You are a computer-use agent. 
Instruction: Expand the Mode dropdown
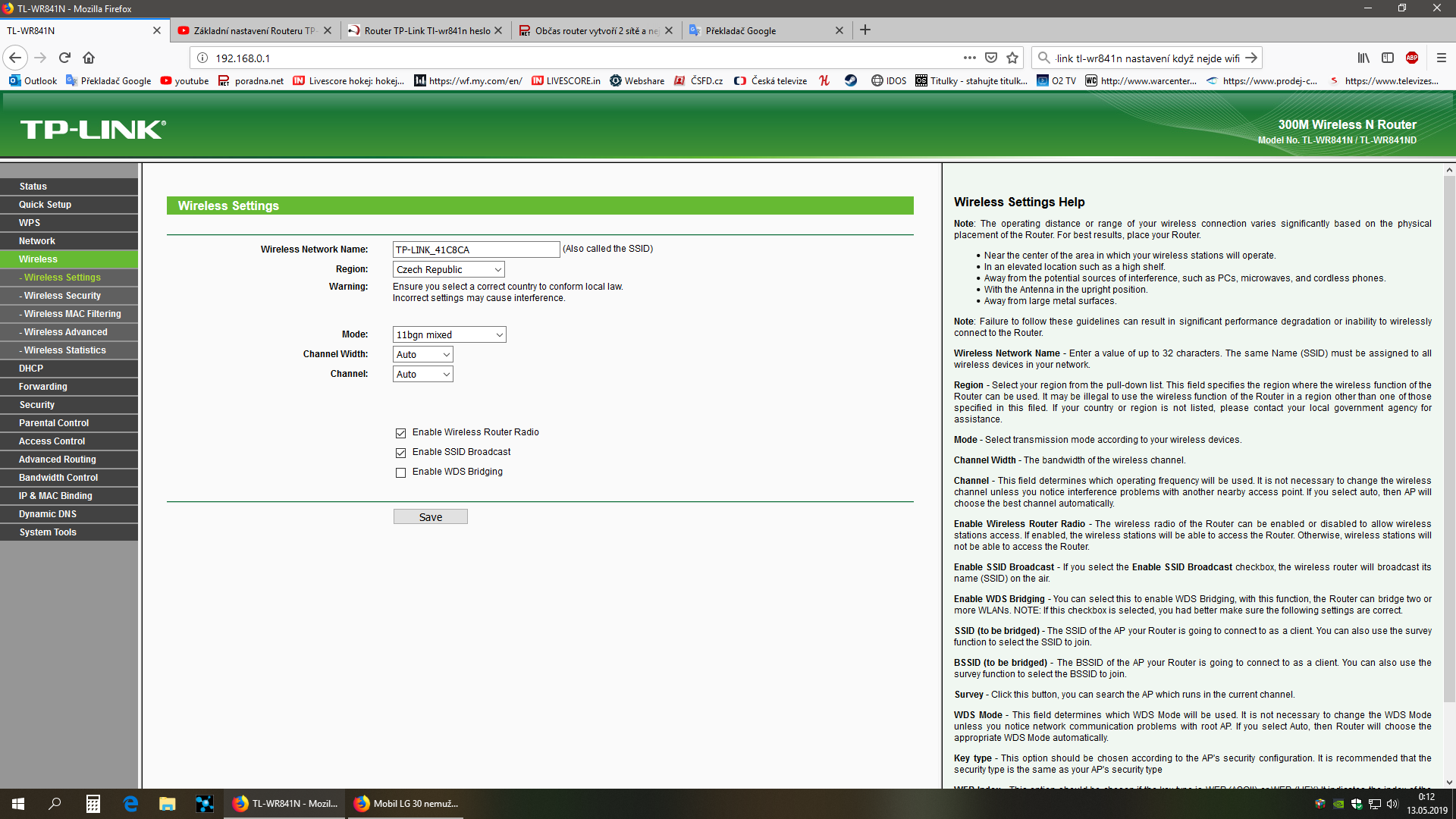click(x=449, y=335)
